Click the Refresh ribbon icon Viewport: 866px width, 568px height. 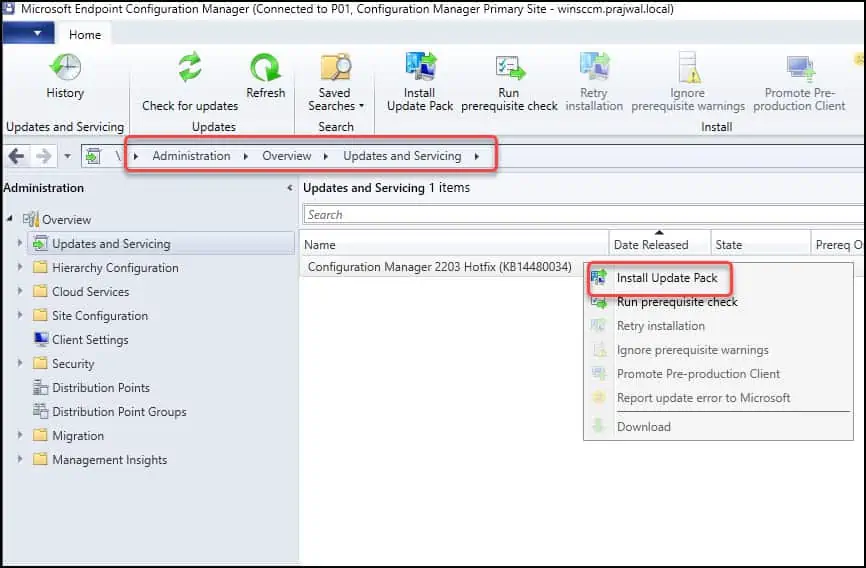pos(266,67)
